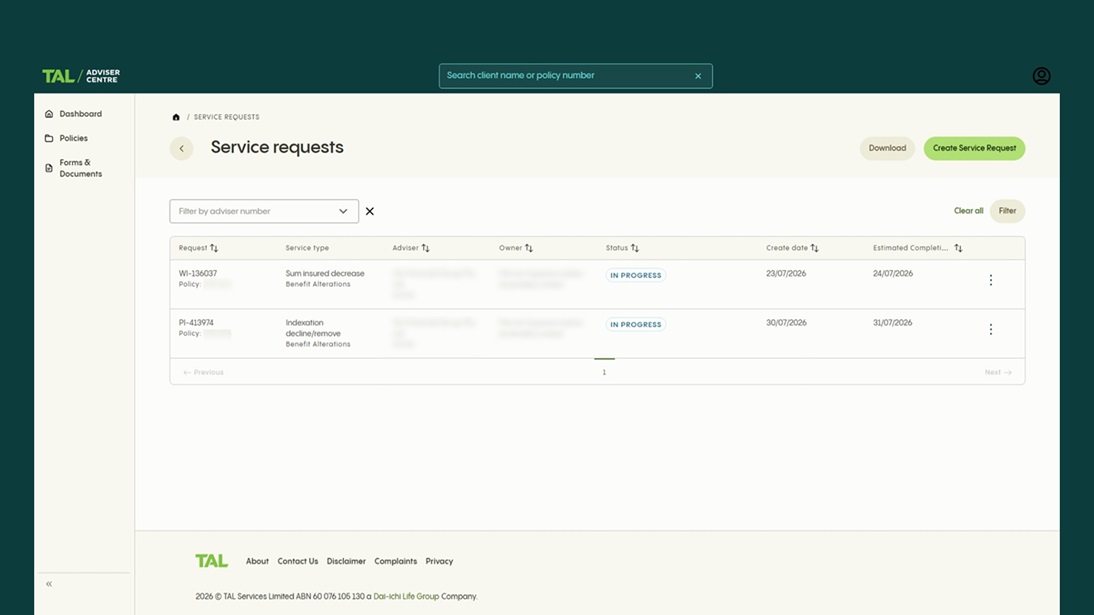Click the Previous pagination link
1094x615 pixels.
click(x=203, y=372)
